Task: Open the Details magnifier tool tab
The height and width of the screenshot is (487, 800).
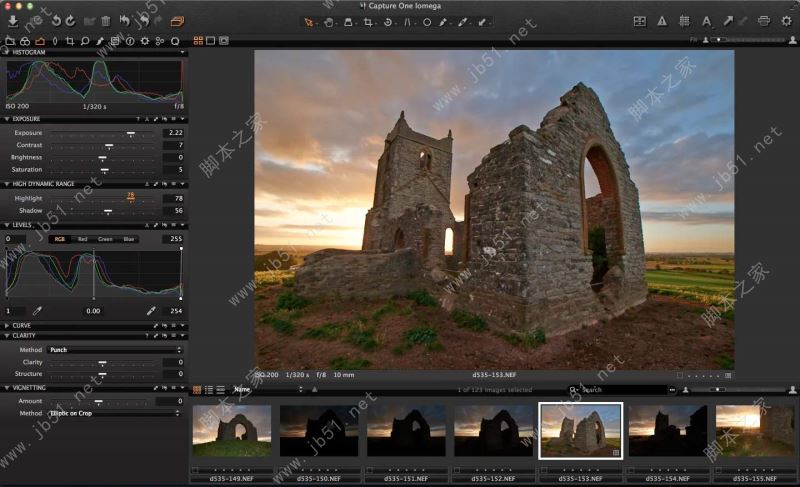Action: coord(85,41)
